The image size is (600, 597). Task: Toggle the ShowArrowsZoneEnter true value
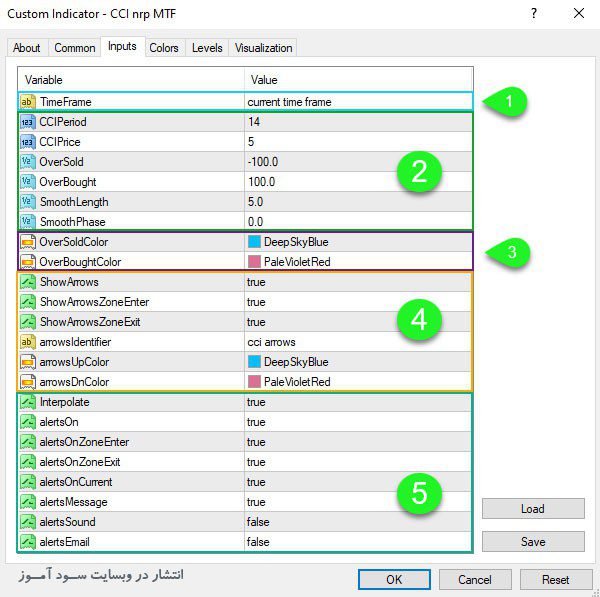point(358,302)
